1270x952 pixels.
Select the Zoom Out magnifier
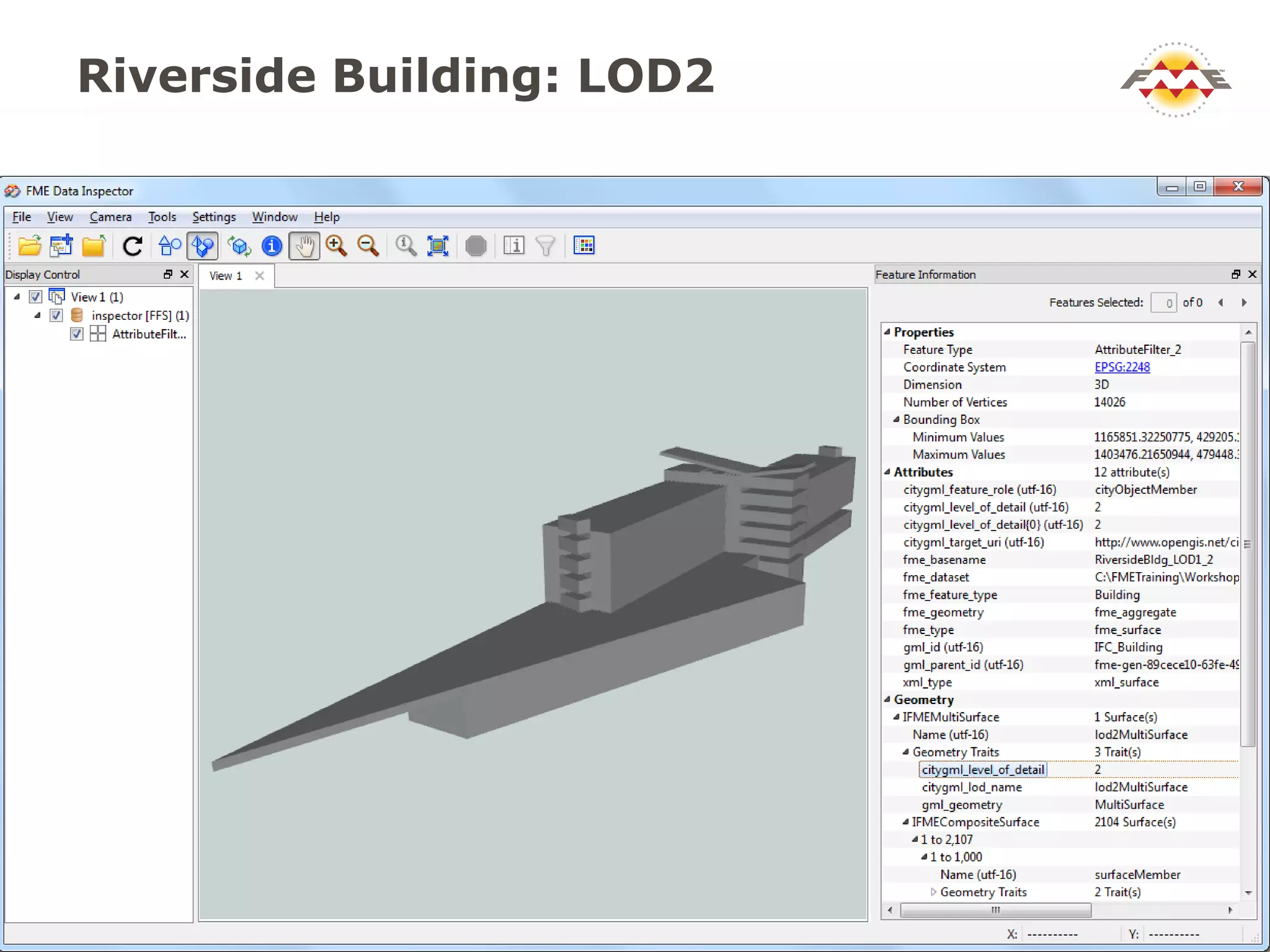(368, 246)
